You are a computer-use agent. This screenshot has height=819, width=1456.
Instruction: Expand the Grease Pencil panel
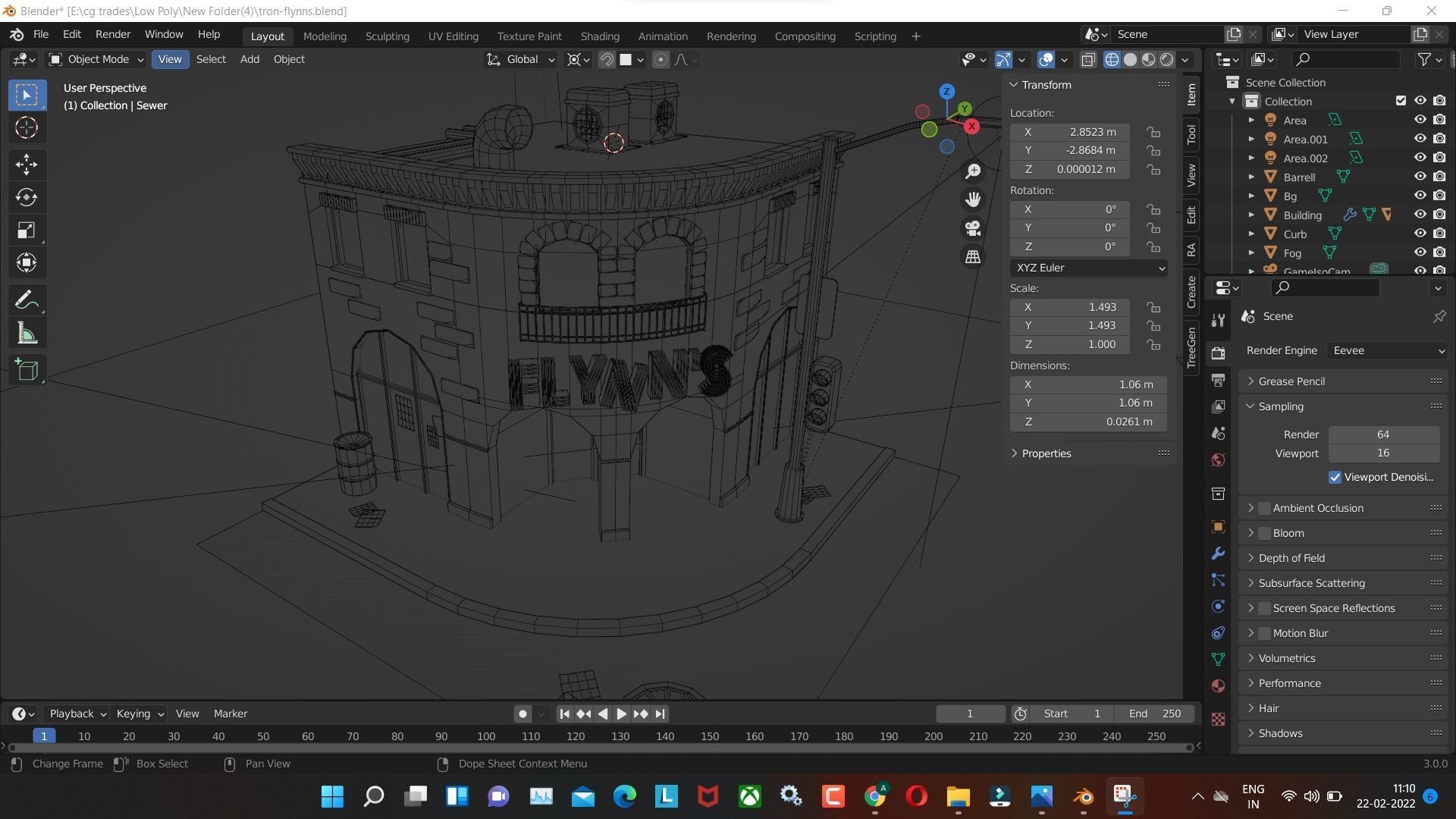1343,381
